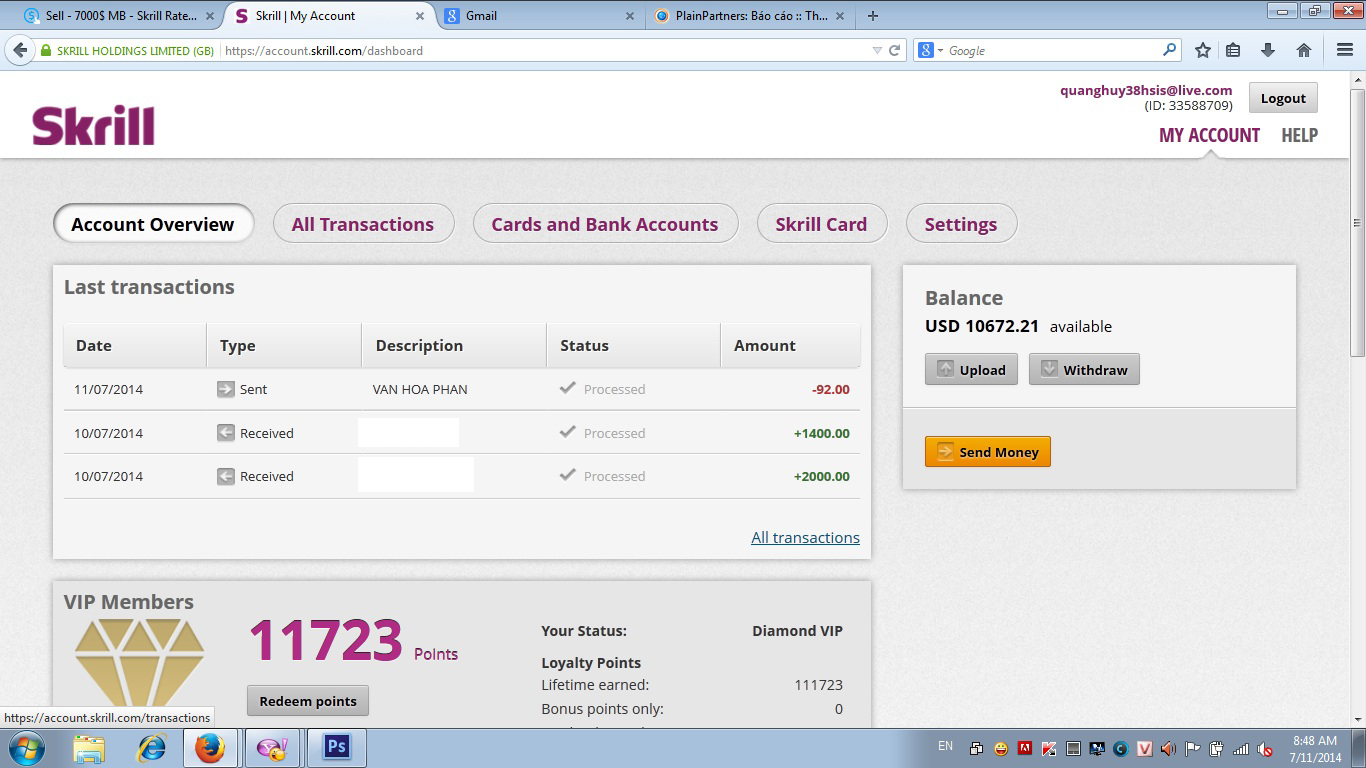Close the Sell - 7000$ MB tab
Viewport: 1366px width, 768px height.
point(210,16)
